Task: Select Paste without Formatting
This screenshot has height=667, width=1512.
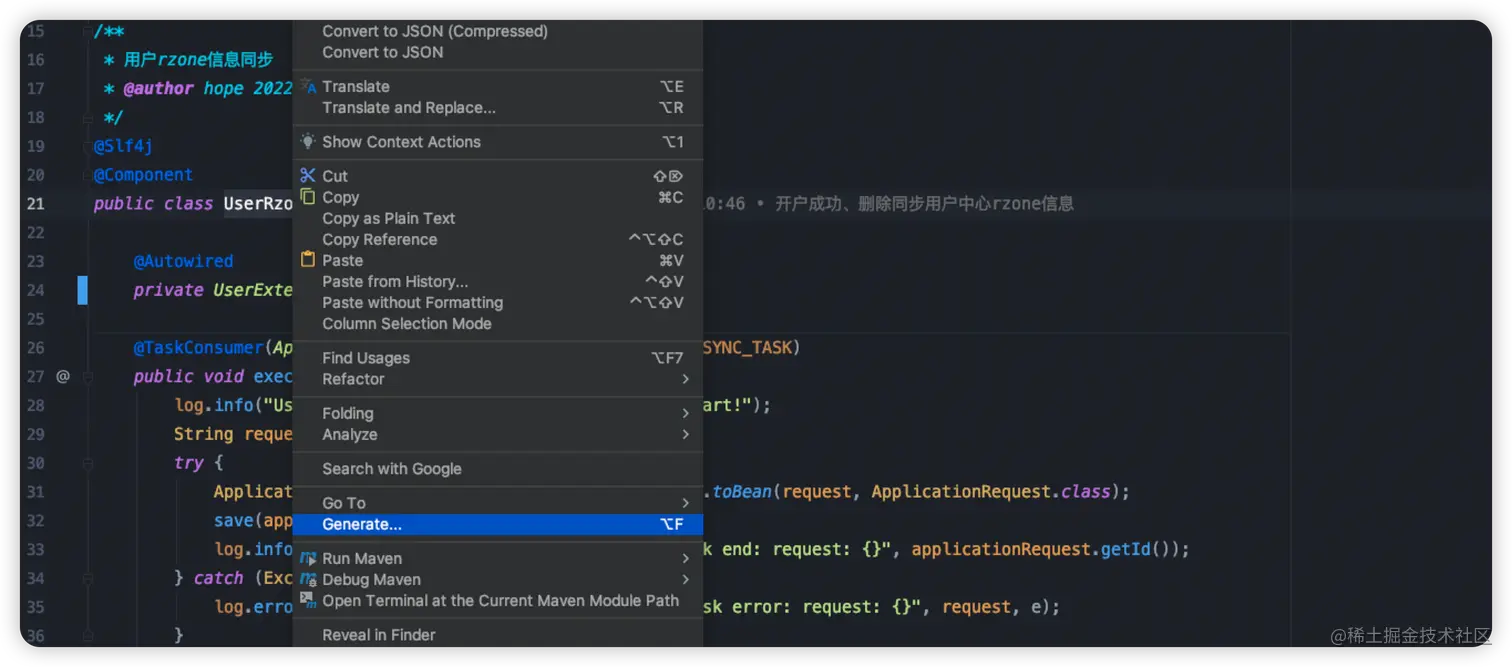Action: point(498,302)
